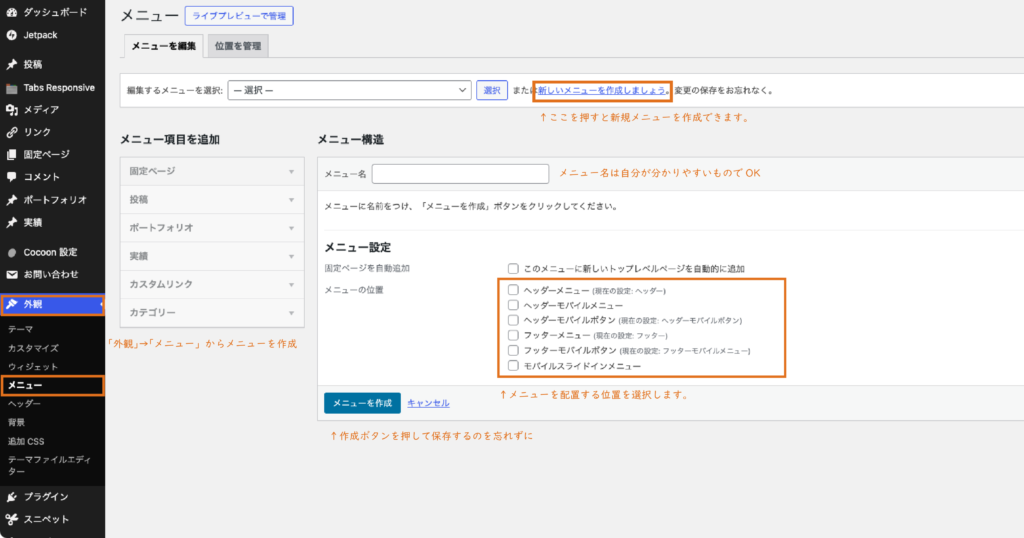Expand the 固定ページ accordion section
Image resolution: width=1024 pixels, height=538 pixels.
[x=212, y=171]
